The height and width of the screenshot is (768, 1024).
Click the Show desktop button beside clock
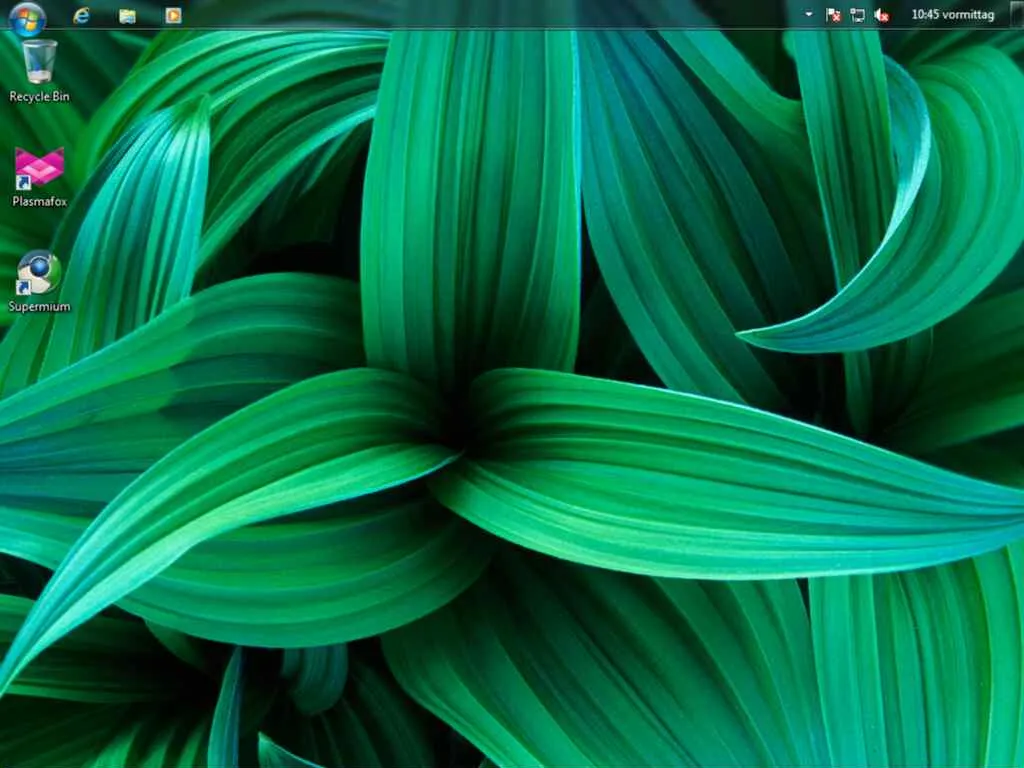coord(1016,14)
